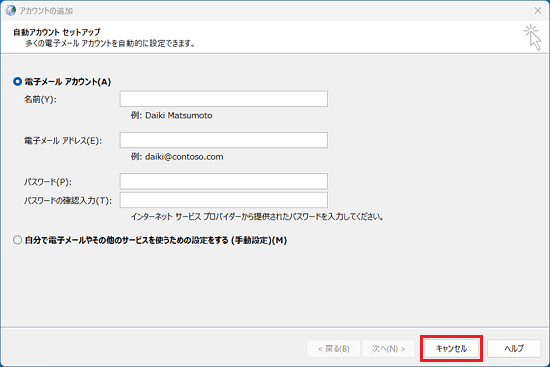Click the example text 'Daiki Matsumoto'

click(x=179, y=115)
